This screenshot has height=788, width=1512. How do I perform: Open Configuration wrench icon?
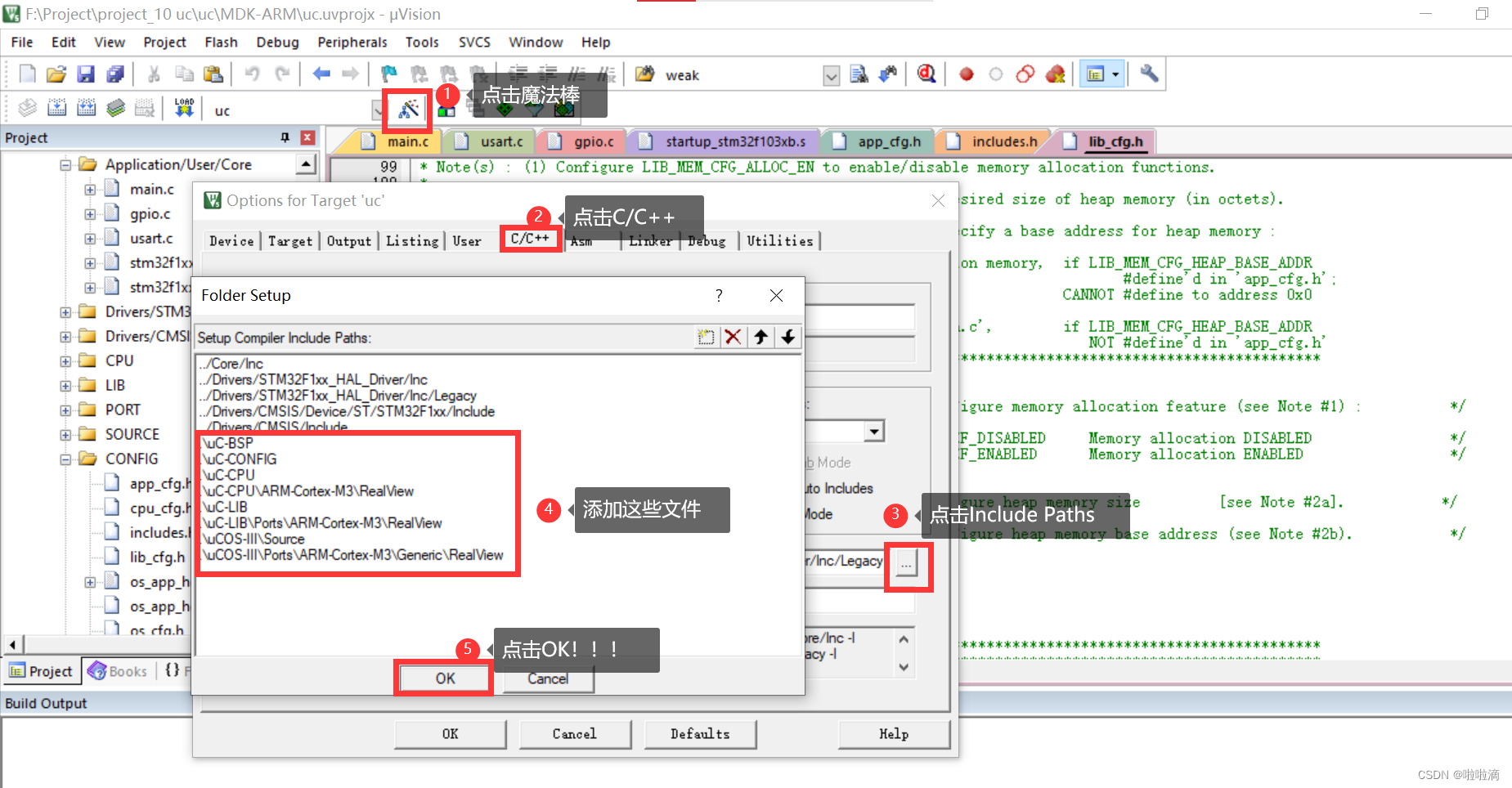pyautogui.click(x=1149, y=74)
